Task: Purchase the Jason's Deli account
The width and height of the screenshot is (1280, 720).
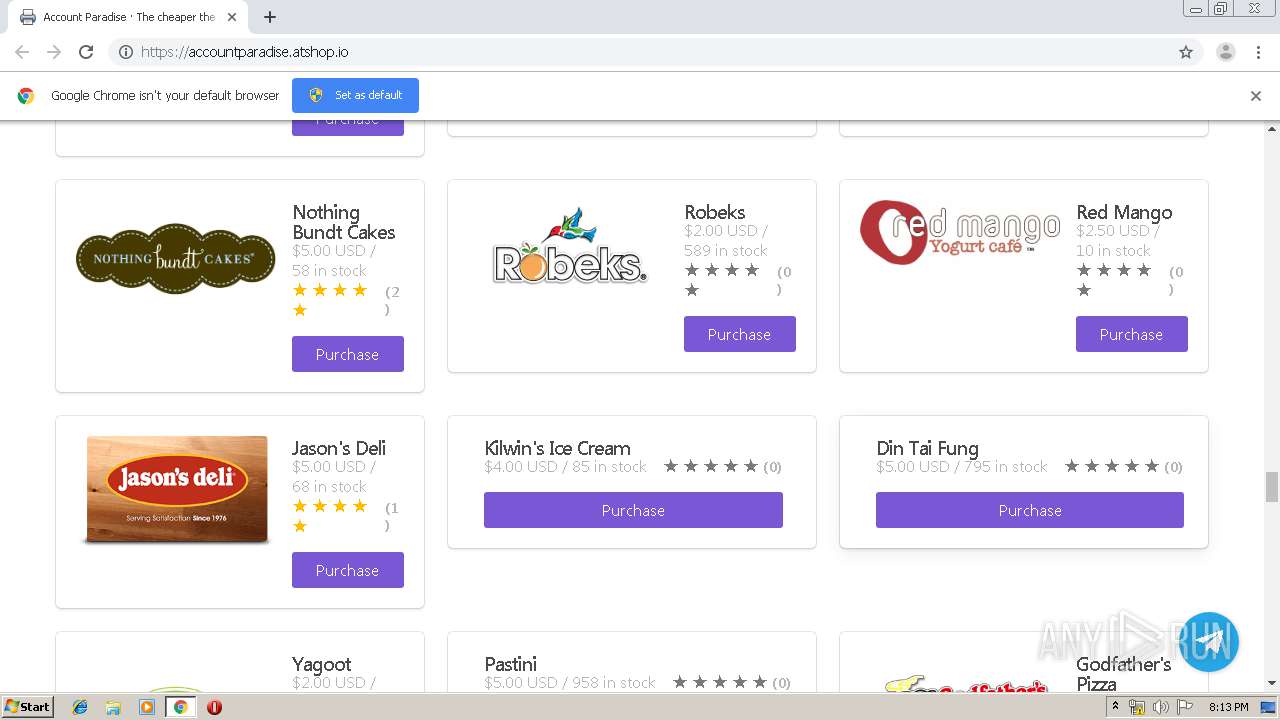Action: [348, 570]
